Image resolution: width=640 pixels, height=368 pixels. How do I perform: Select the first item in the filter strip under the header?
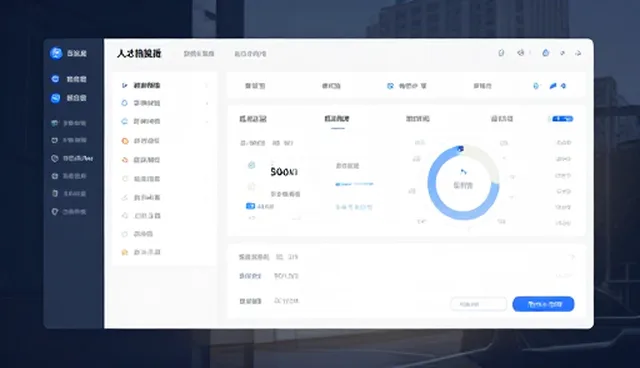pos(255,86)
